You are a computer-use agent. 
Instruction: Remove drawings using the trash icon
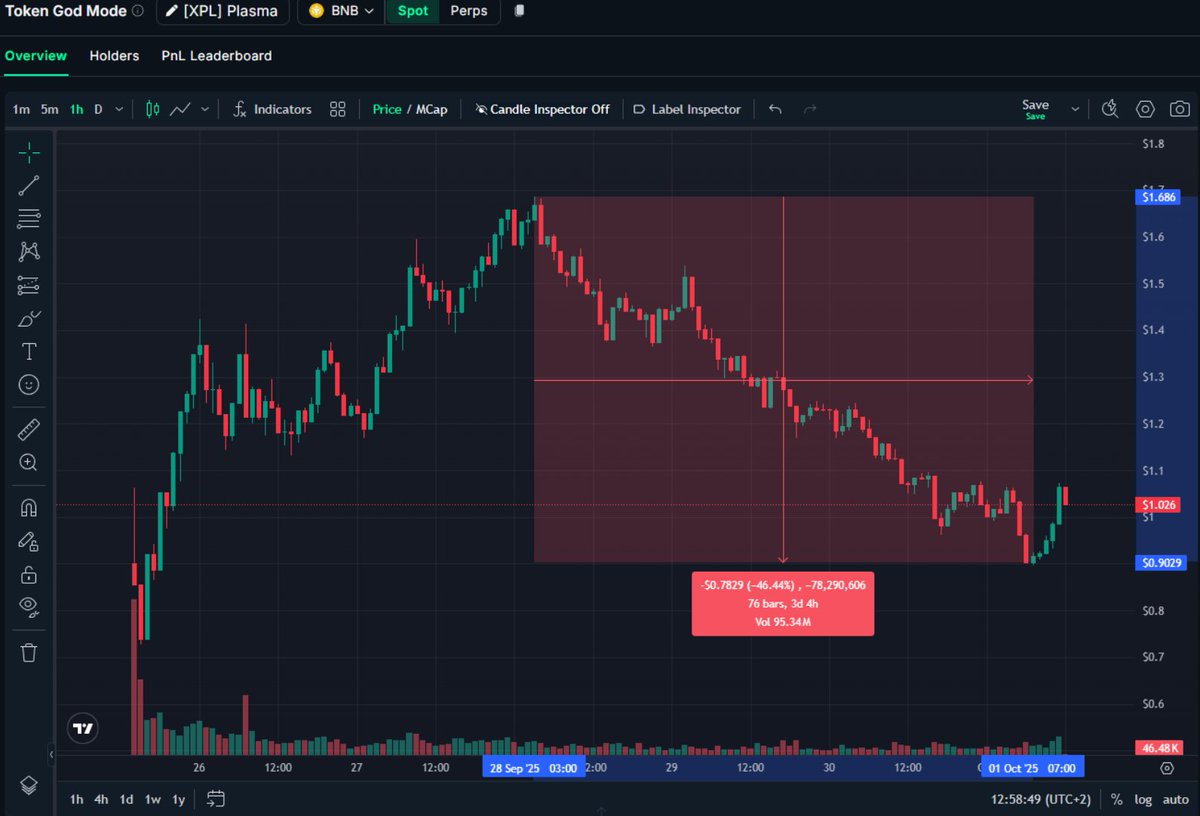[28, 651]
